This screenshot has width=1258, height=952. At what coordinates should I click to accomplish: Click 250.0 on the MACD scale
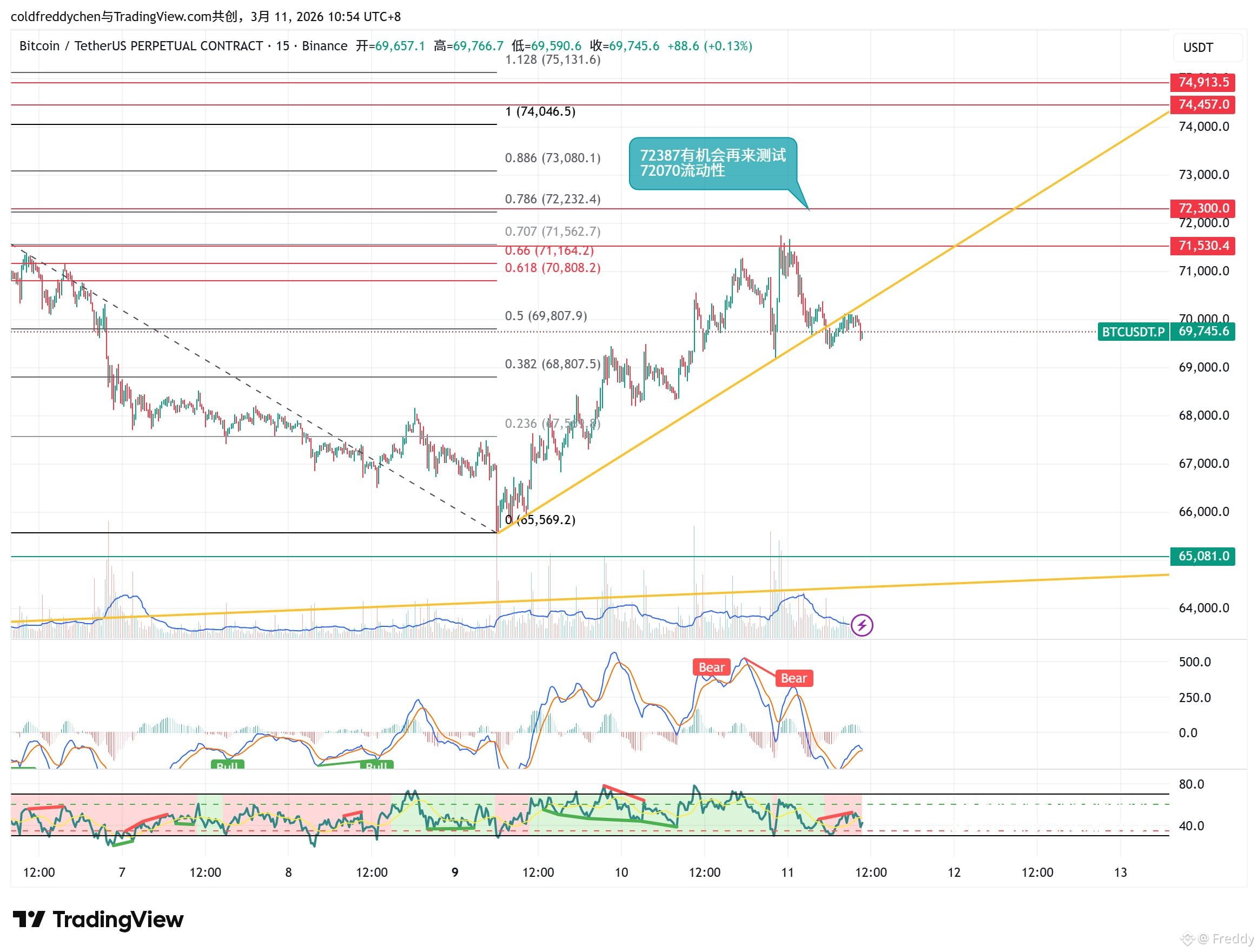1194,698
